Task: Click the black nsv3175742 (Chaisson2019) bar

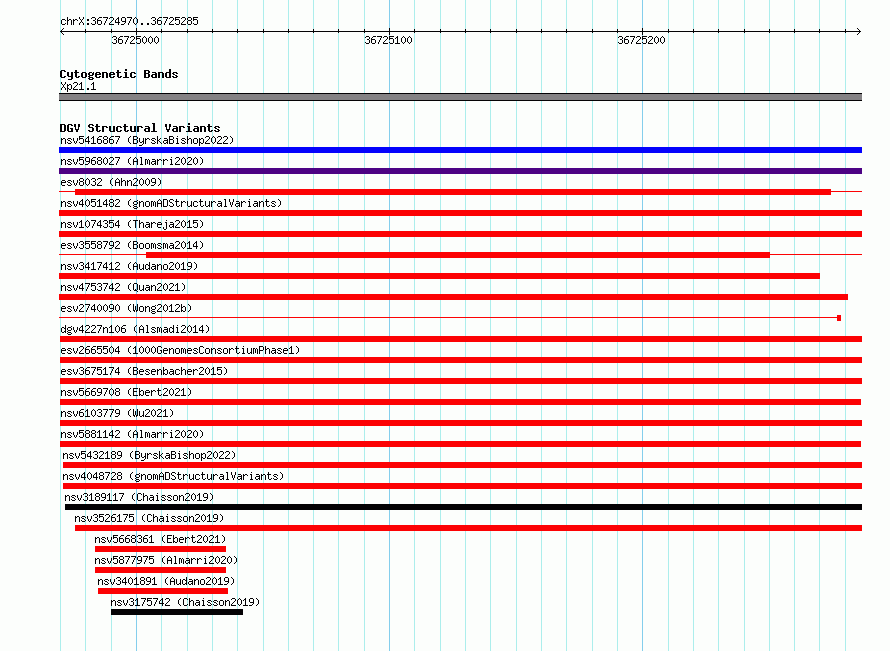Action: (x=177, y=612)
